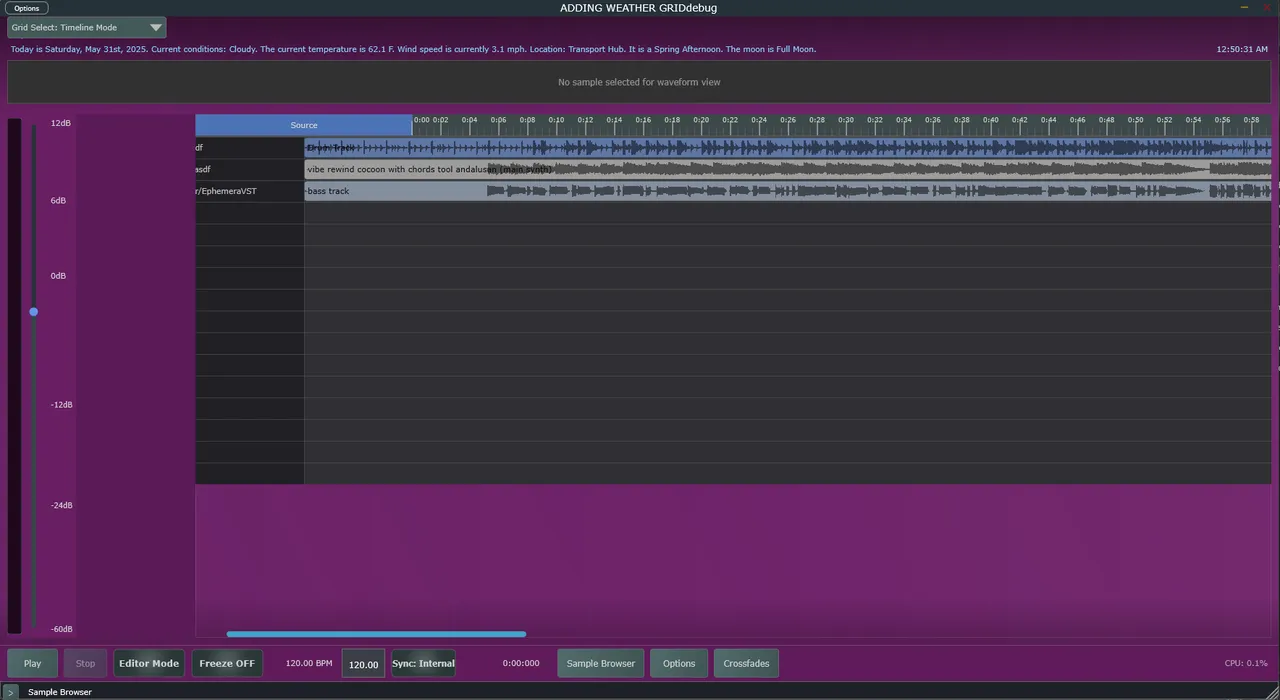Toggle Freeze OFF to on
Viewport: 1280px width, 700px height.
pos(227,663)
